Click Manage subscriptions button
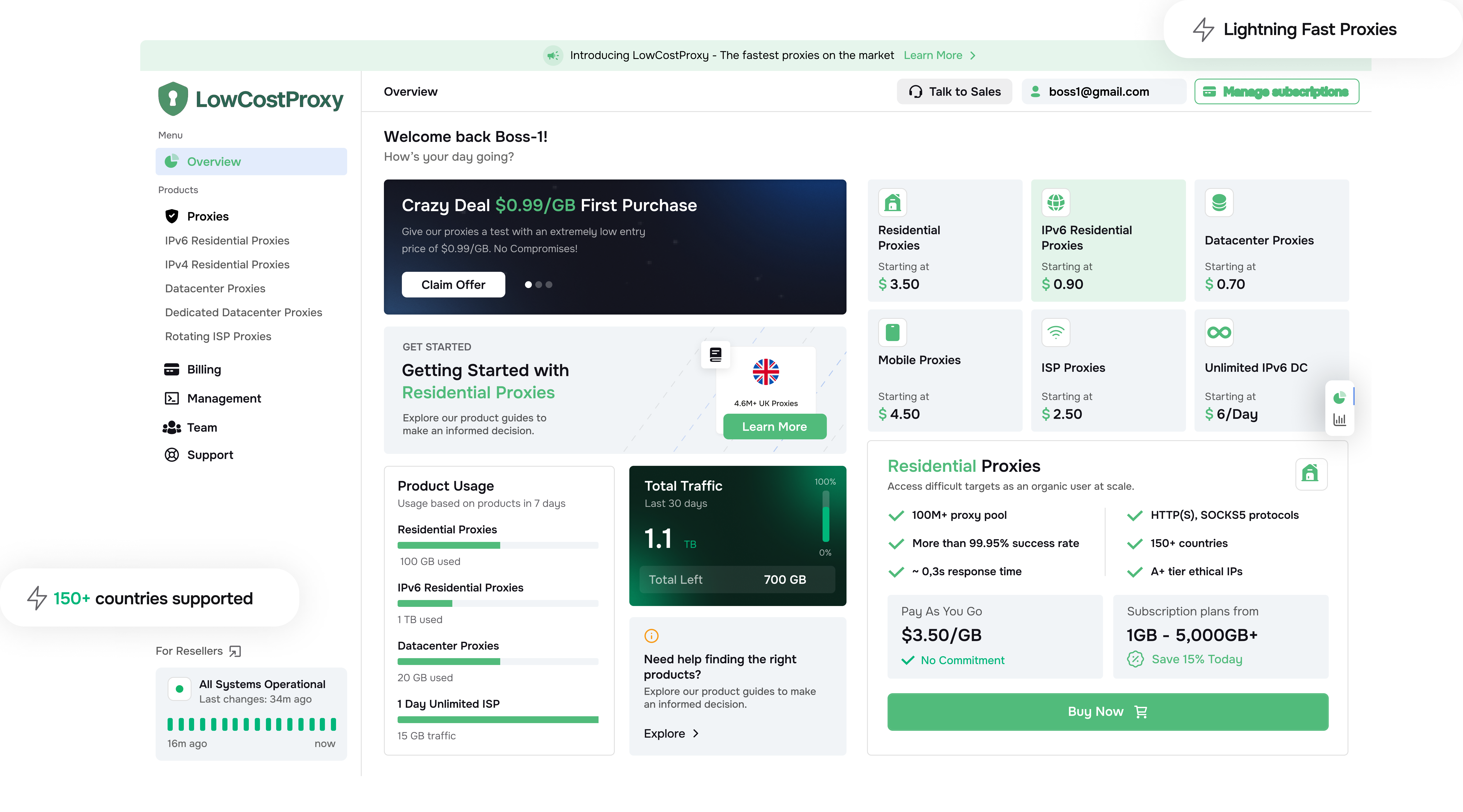Image resolution: width=1463 pixels, height=812 pixels. coord(1277,91)
